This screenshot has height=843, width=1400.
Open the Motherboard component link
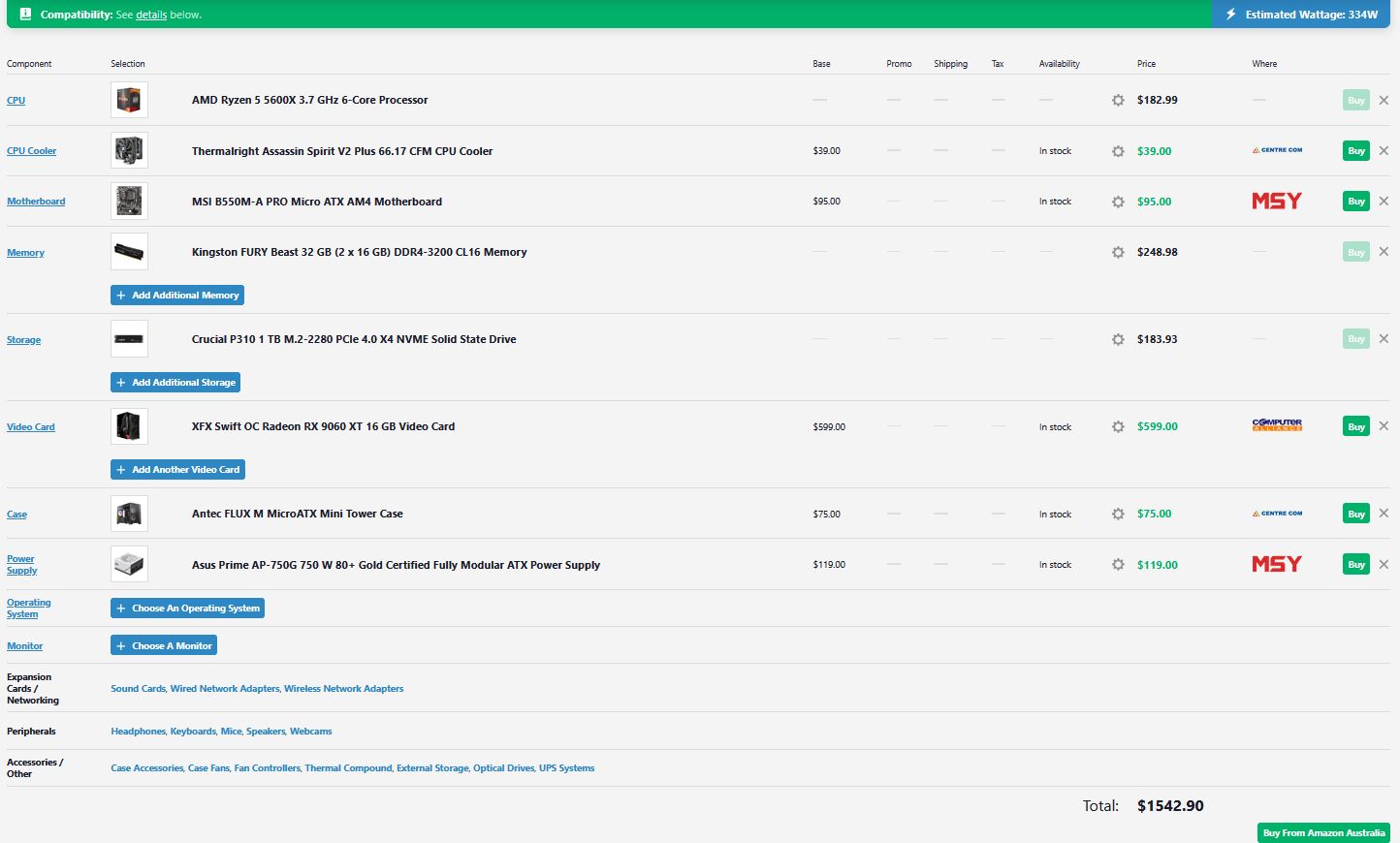tap(36, 201)
